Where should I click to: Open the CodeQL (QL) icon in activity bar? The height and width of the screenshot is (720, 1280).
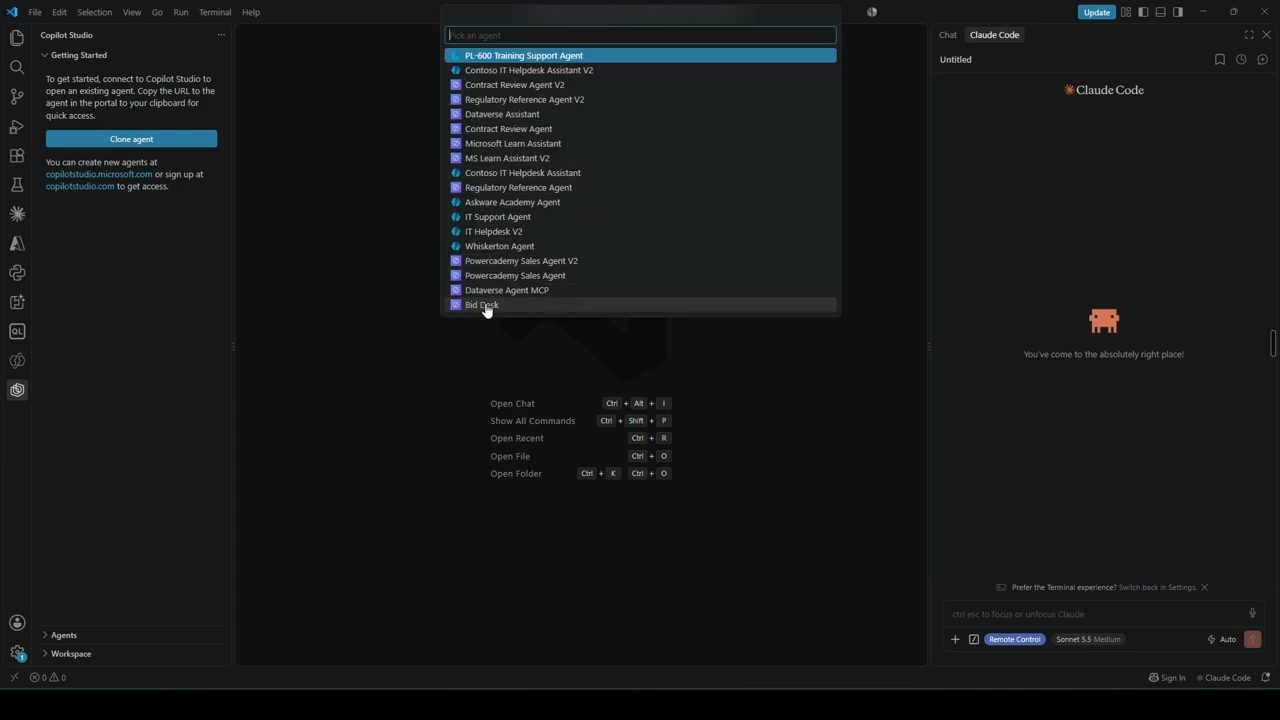click(17, 331)
